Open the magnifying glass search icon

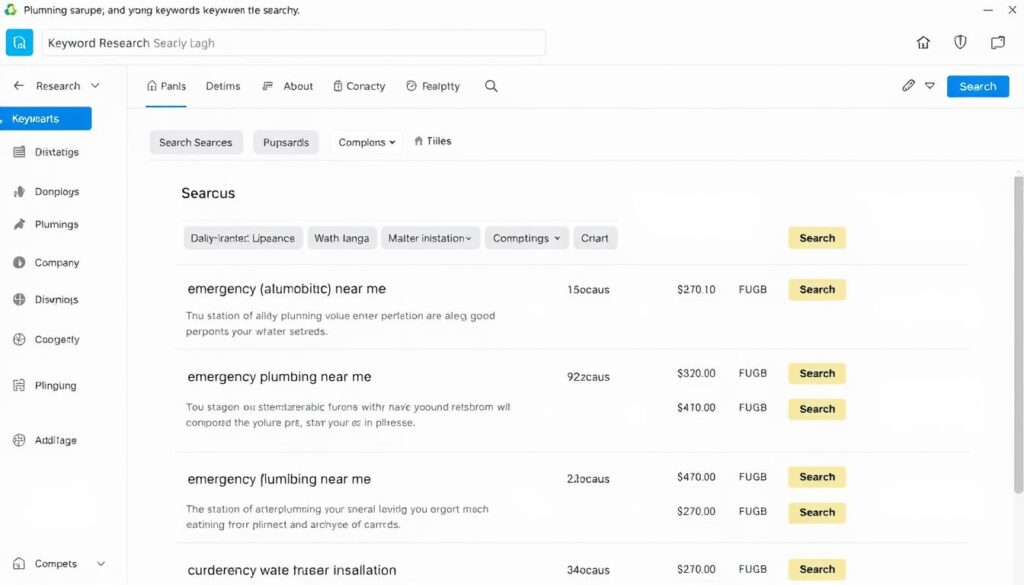pyautogui.click(x=491, y=86)
